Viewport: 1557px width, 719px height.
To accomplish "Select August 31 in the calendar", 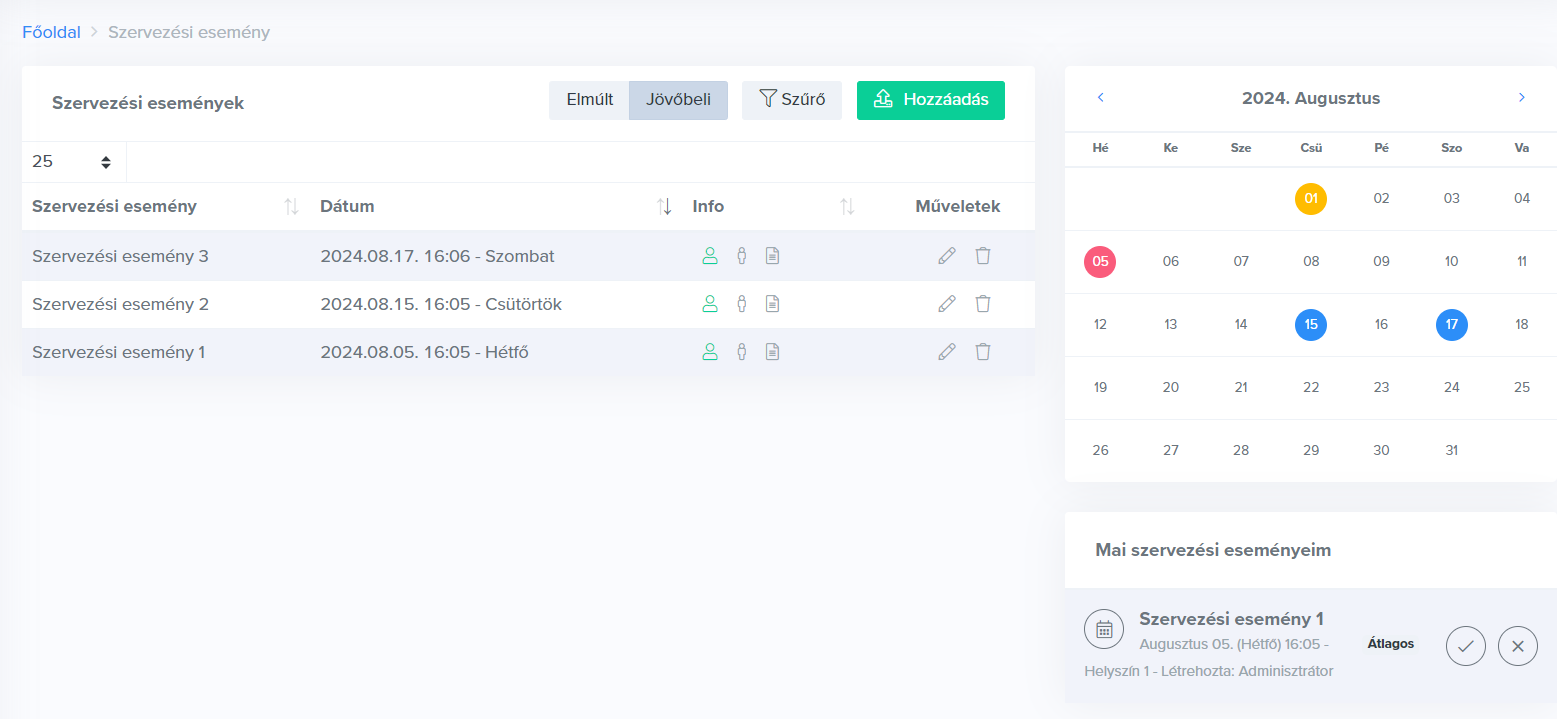I will point(1452,451).
